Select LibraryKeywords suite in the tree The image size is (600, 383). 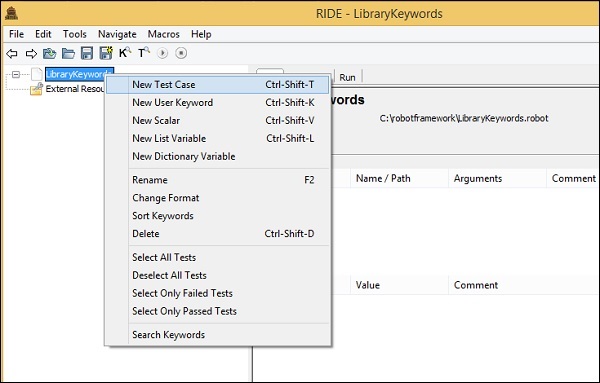[x=80, y=74]
